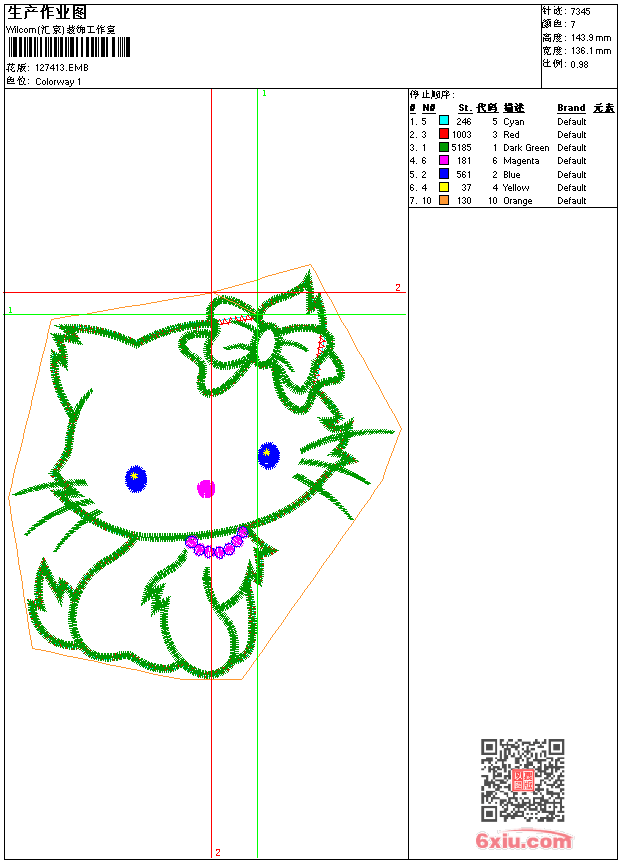Select the file name '127413.EMB'
Viewport: 620px width, 860px height.
61,67
